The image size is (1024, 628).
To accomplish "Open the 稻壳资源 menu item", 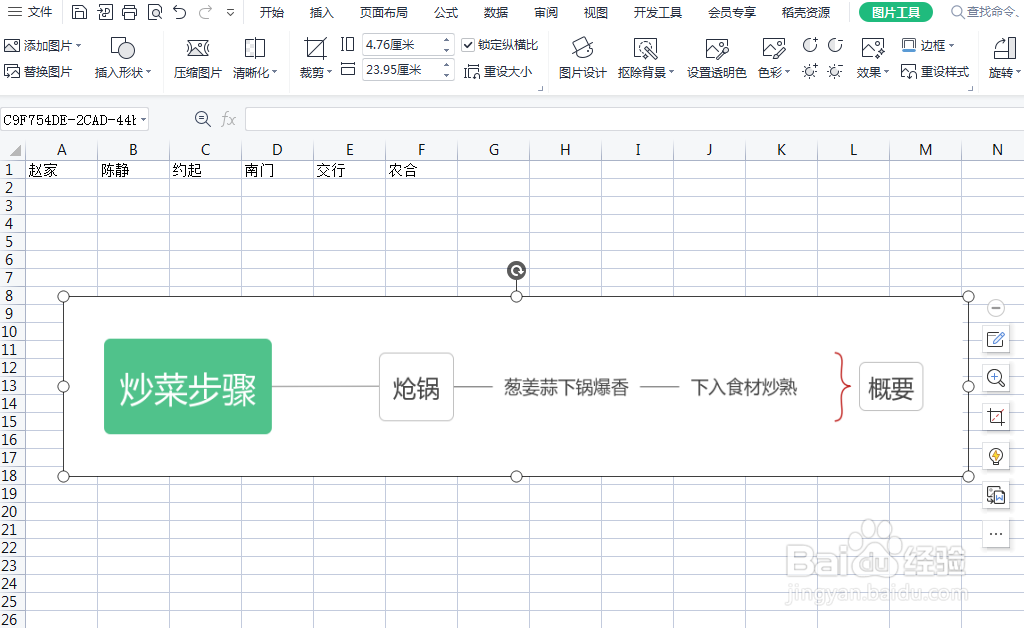I will click(805, 13).
